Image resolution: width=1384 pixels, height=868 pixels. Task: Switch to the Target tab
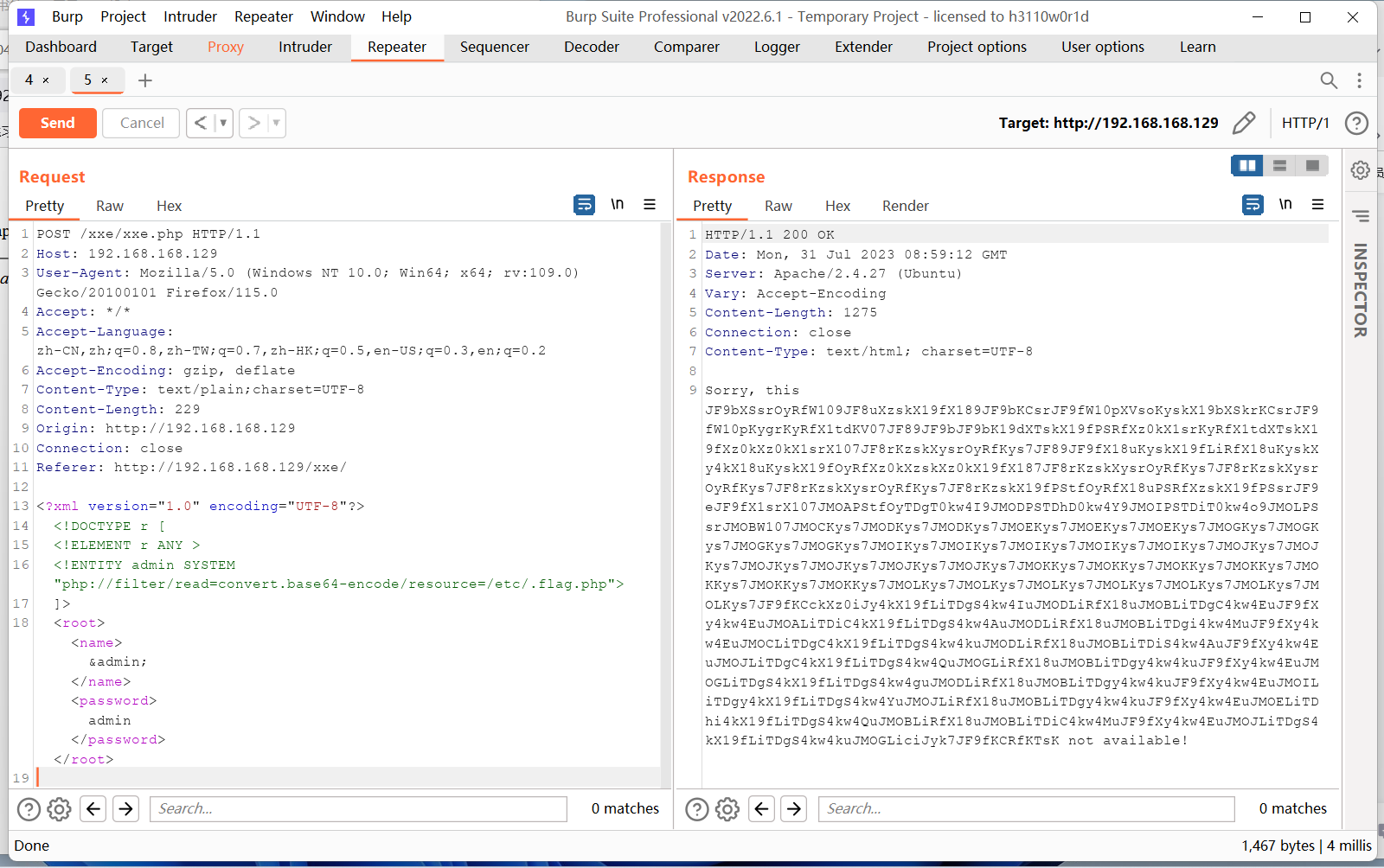(x=151, y=47)
